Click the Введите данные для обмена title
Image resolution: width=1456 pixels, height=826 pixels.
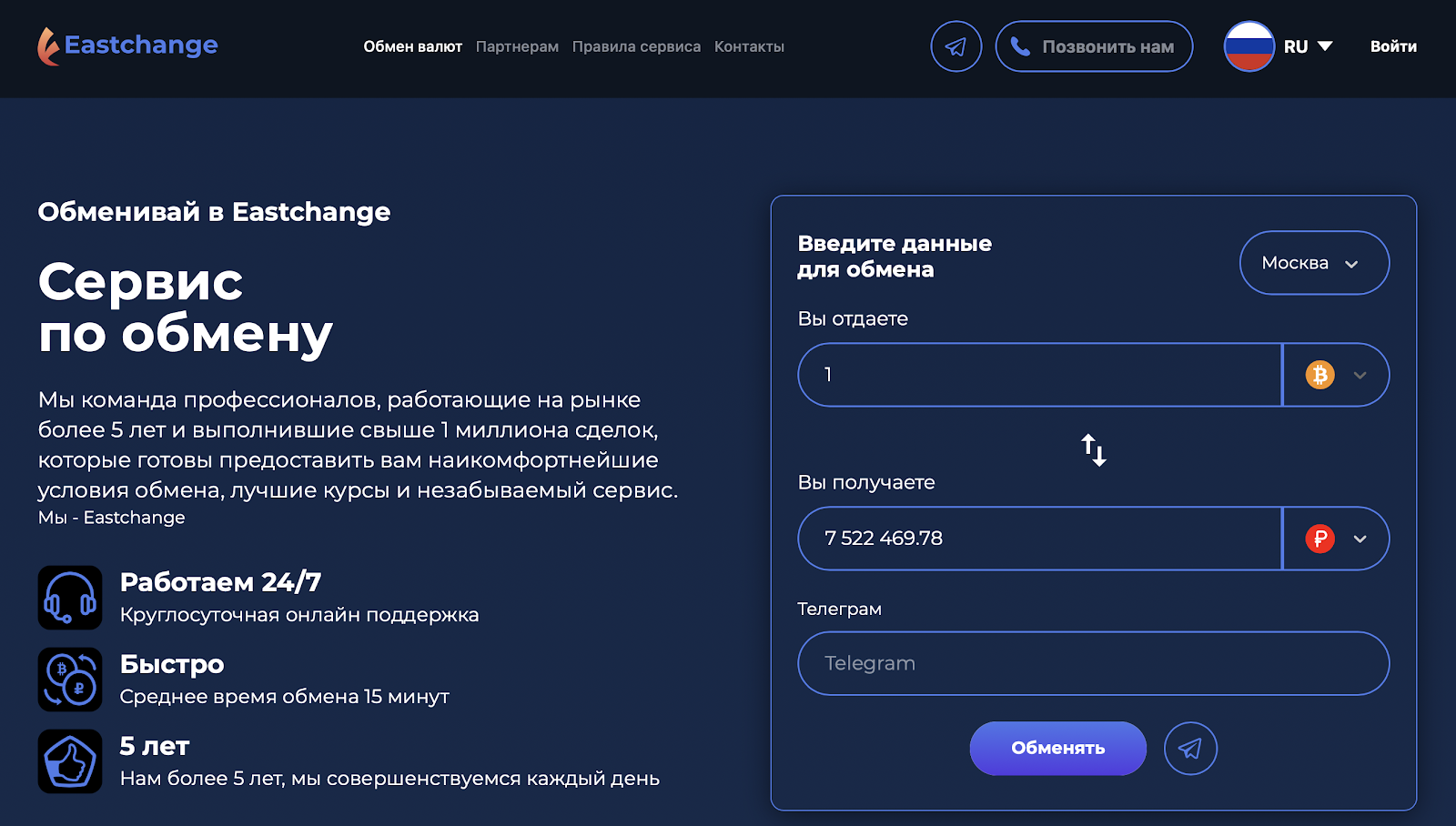click(x=895, y=257)
